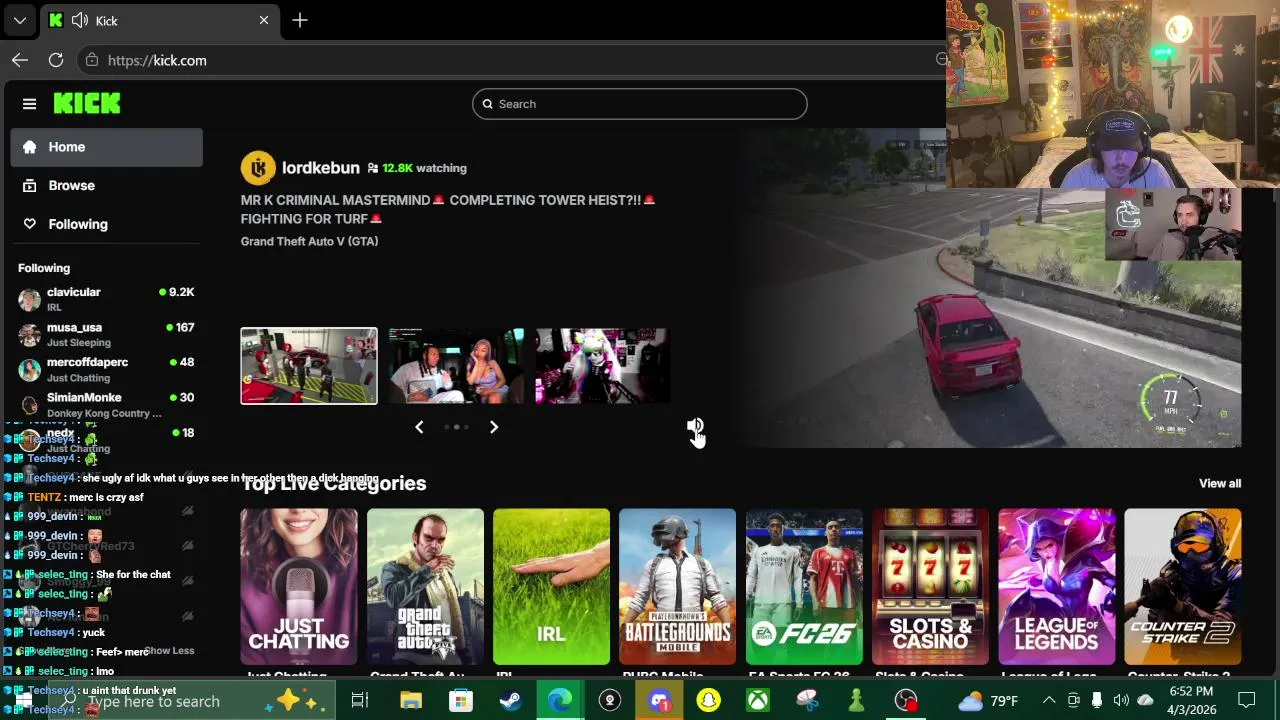Open system volume control
This screenshot has width=1280, height=720.
click(x=1121, y=701)
